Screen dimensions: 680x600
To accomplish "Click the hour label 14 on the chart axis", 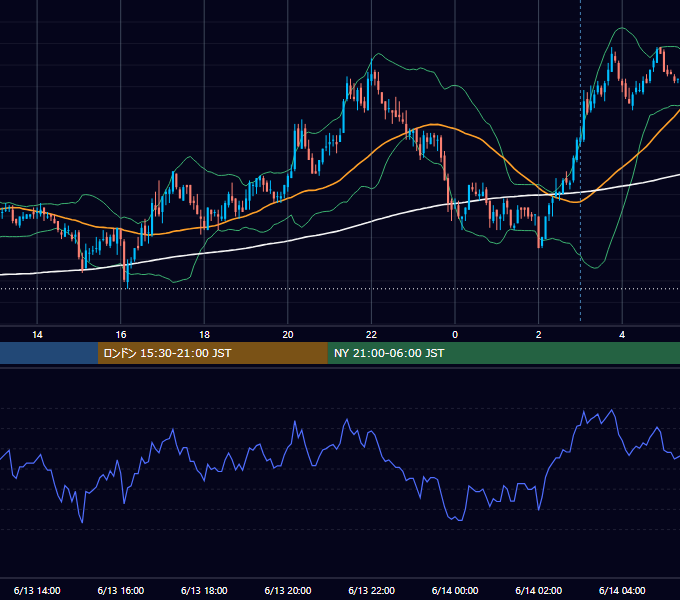I will point(37,335).
